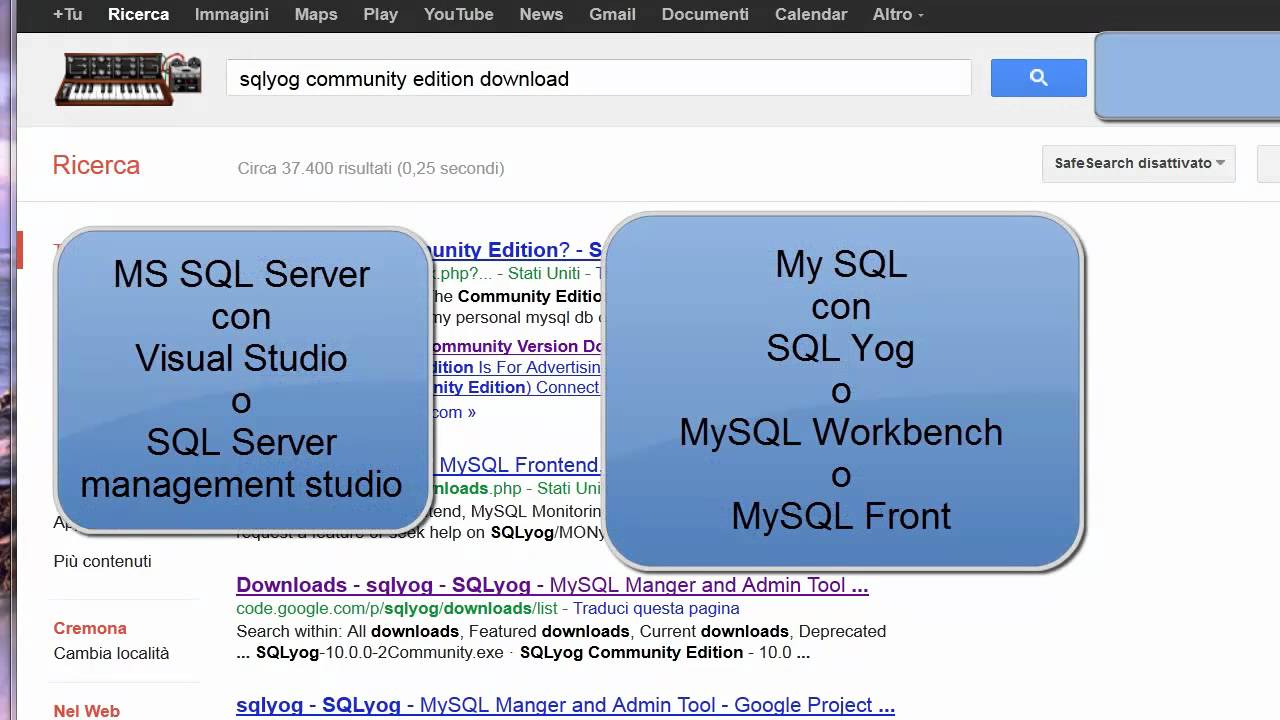1280x720 pixels.
Task: Expand the Altro menu in top bar
Action: click(898, 14)
